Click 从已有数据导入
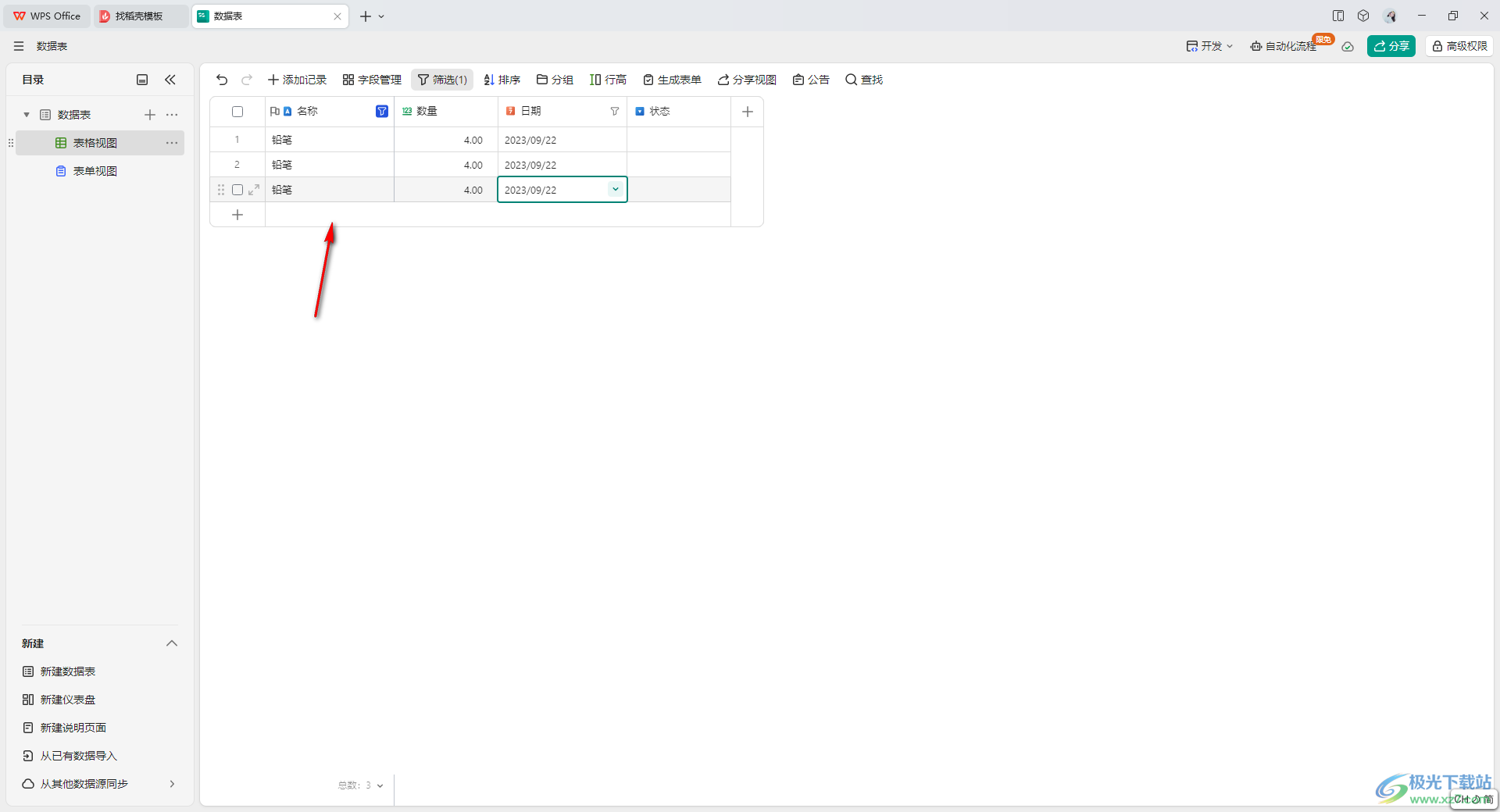 pos(70,756)
